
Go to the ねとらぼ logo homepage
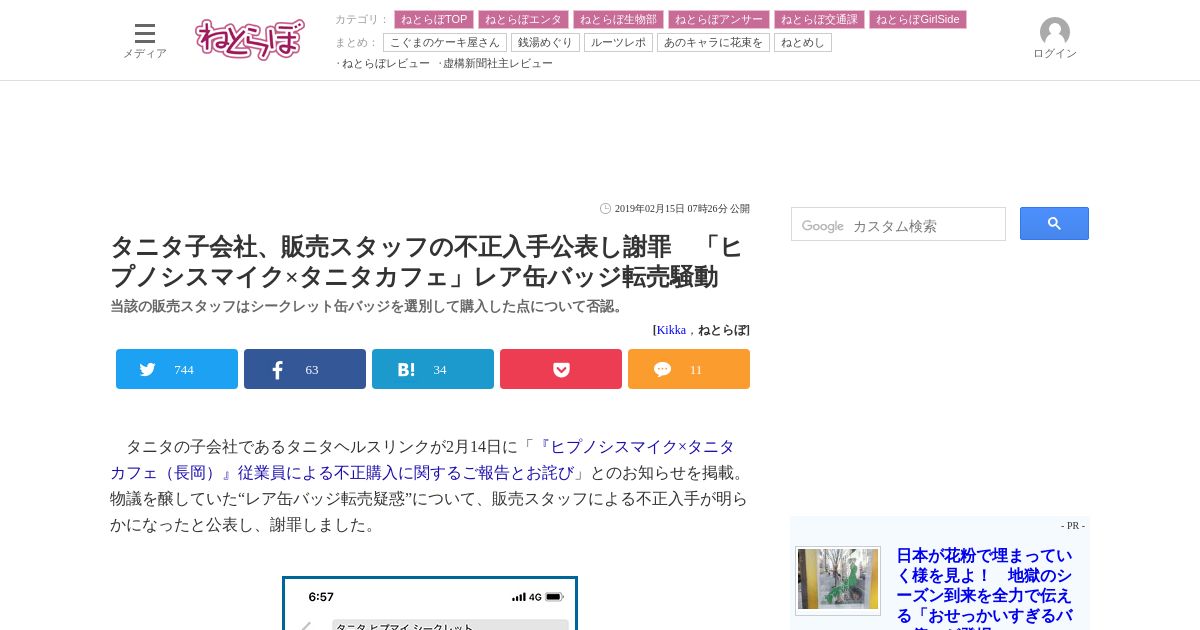(x=250, y=39)
